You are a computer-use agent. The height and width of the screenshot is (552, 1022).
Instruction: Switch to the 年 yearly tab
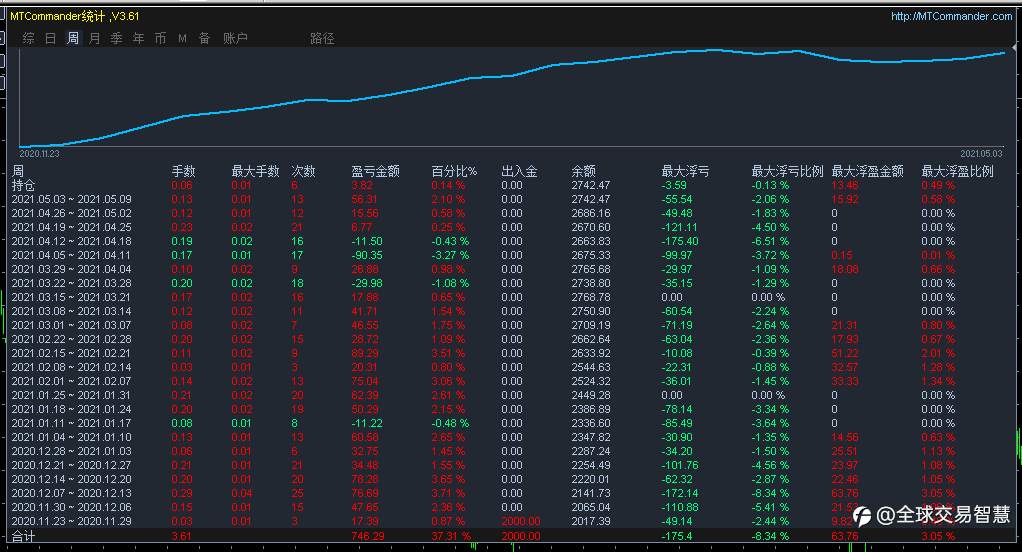[x=139, y=38]
